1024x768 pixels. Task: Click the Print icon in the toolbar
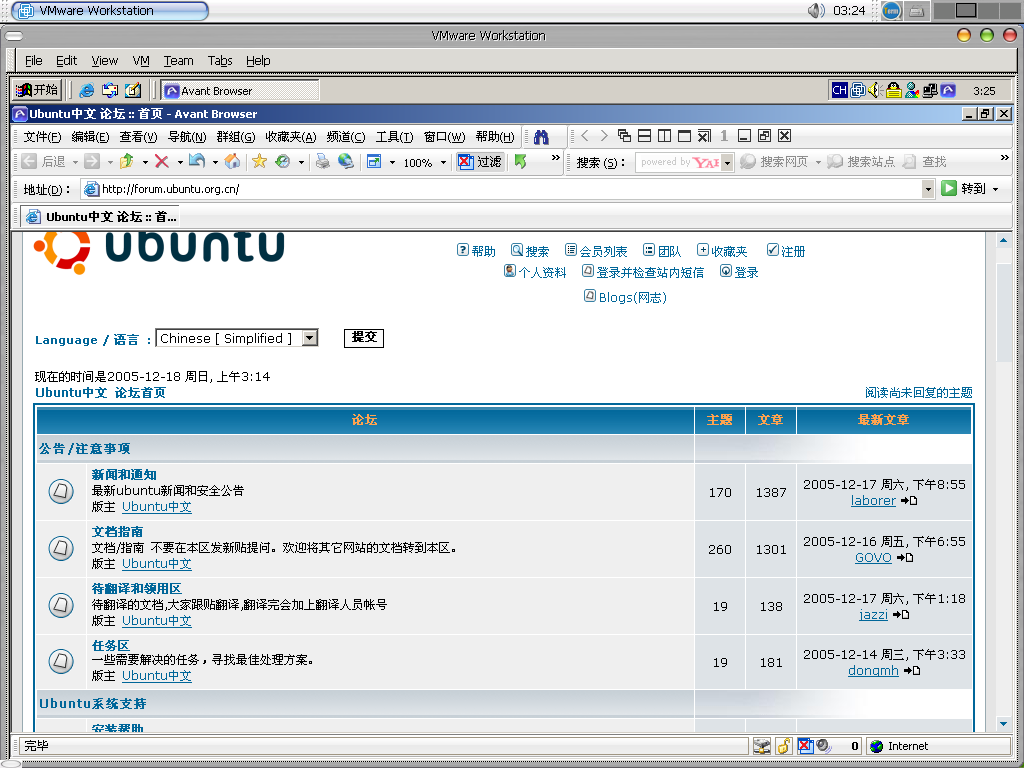tap(323, 161)
